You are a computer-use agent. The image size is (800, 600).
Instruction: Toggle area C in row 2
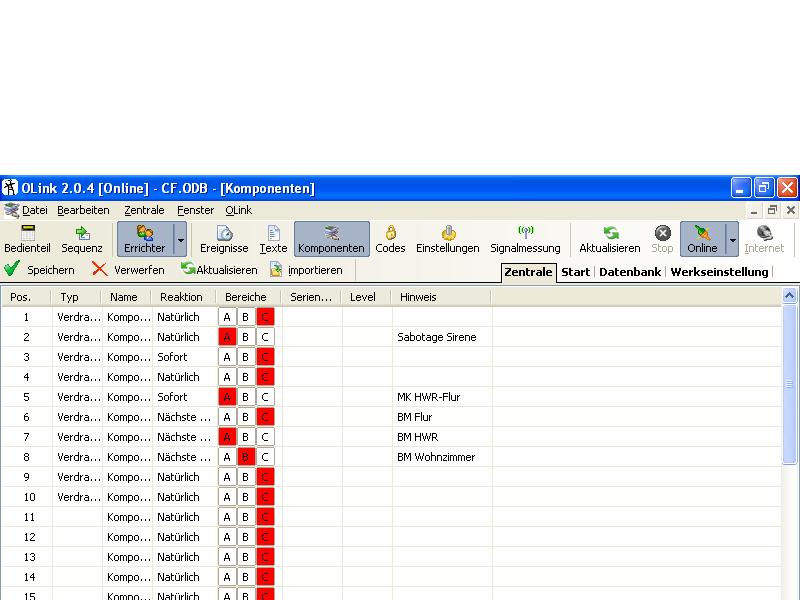point(265,337)
